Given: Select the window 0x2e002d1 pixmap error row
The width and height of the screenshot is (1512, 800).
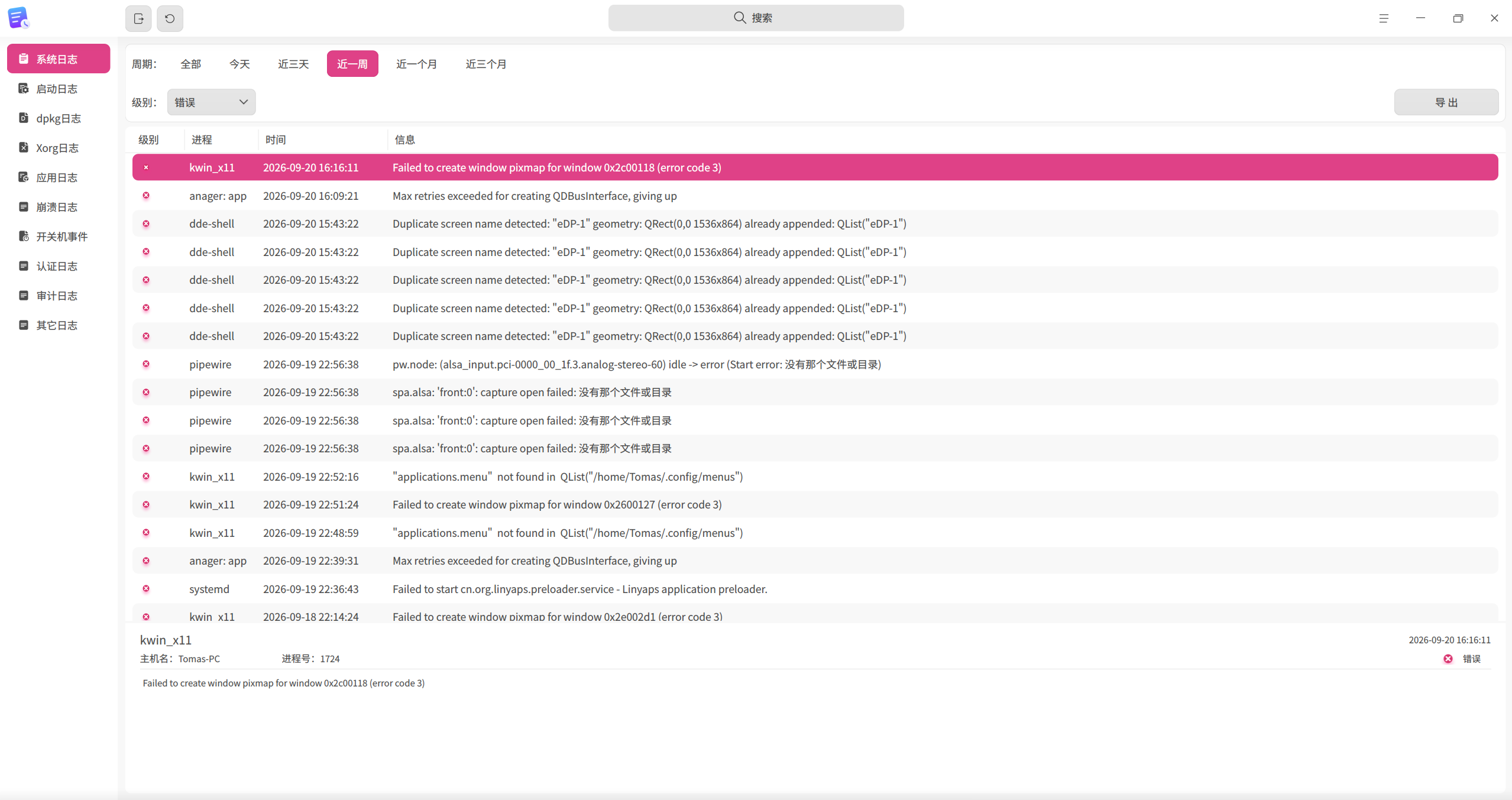Looking at the screenshot, I should click(815, 614).
